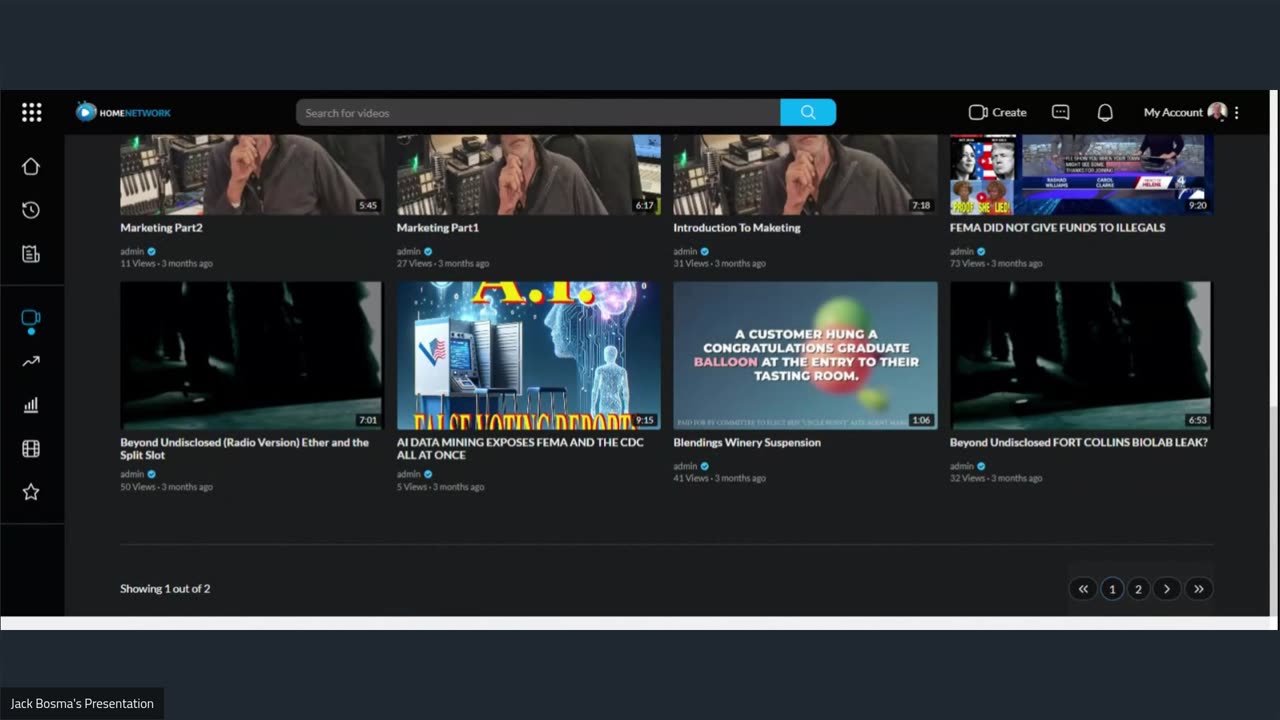This screenshot has height=720, width=1280.
Task: Open the bar chart sidebar icon
Action: (x=31, y=405)
